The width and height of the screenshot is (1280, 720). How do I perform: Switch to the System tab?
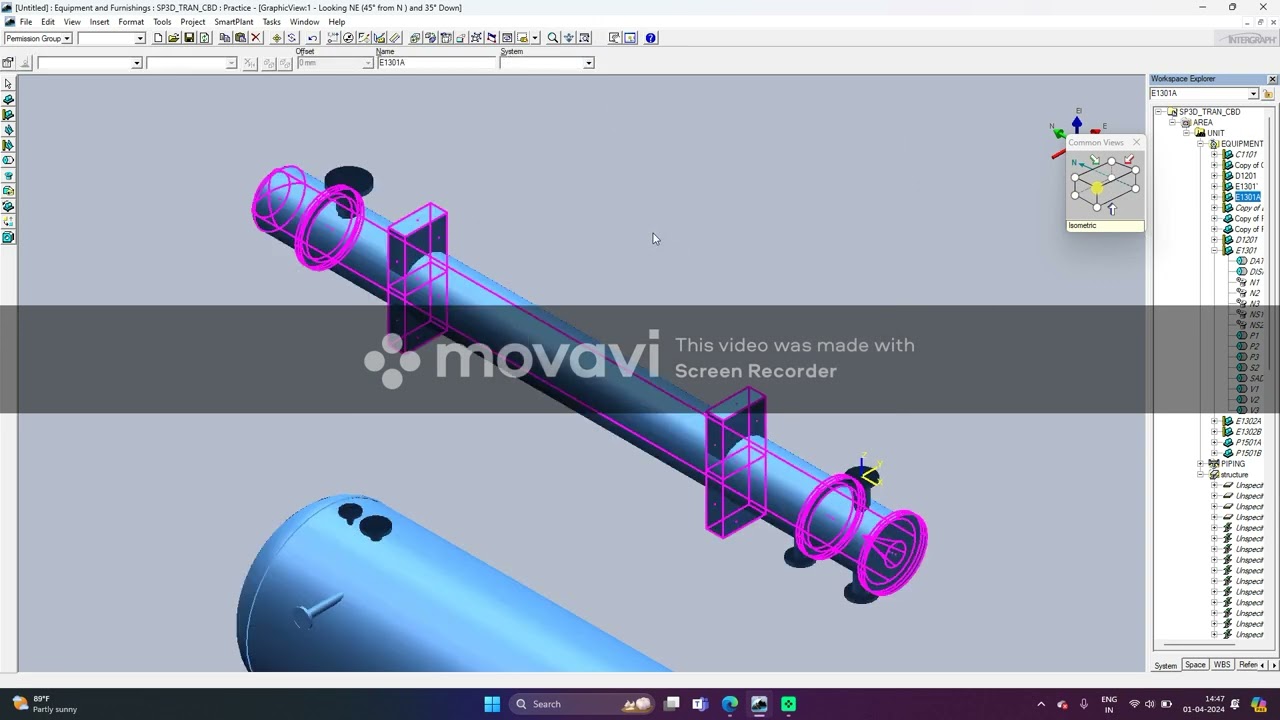coord(1166,665)
